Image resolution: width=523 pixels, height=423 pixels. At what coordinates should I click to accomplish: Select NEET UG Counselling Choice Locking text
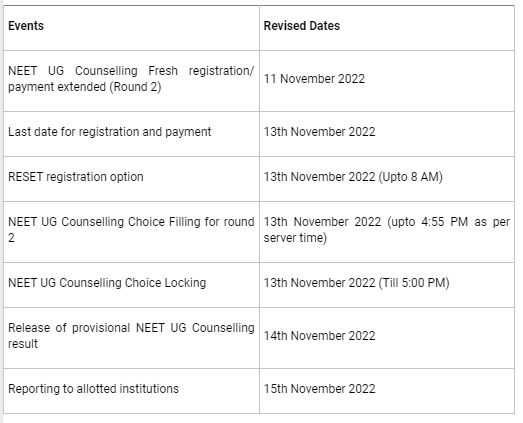pyautogui.click(x=107, y=283)
